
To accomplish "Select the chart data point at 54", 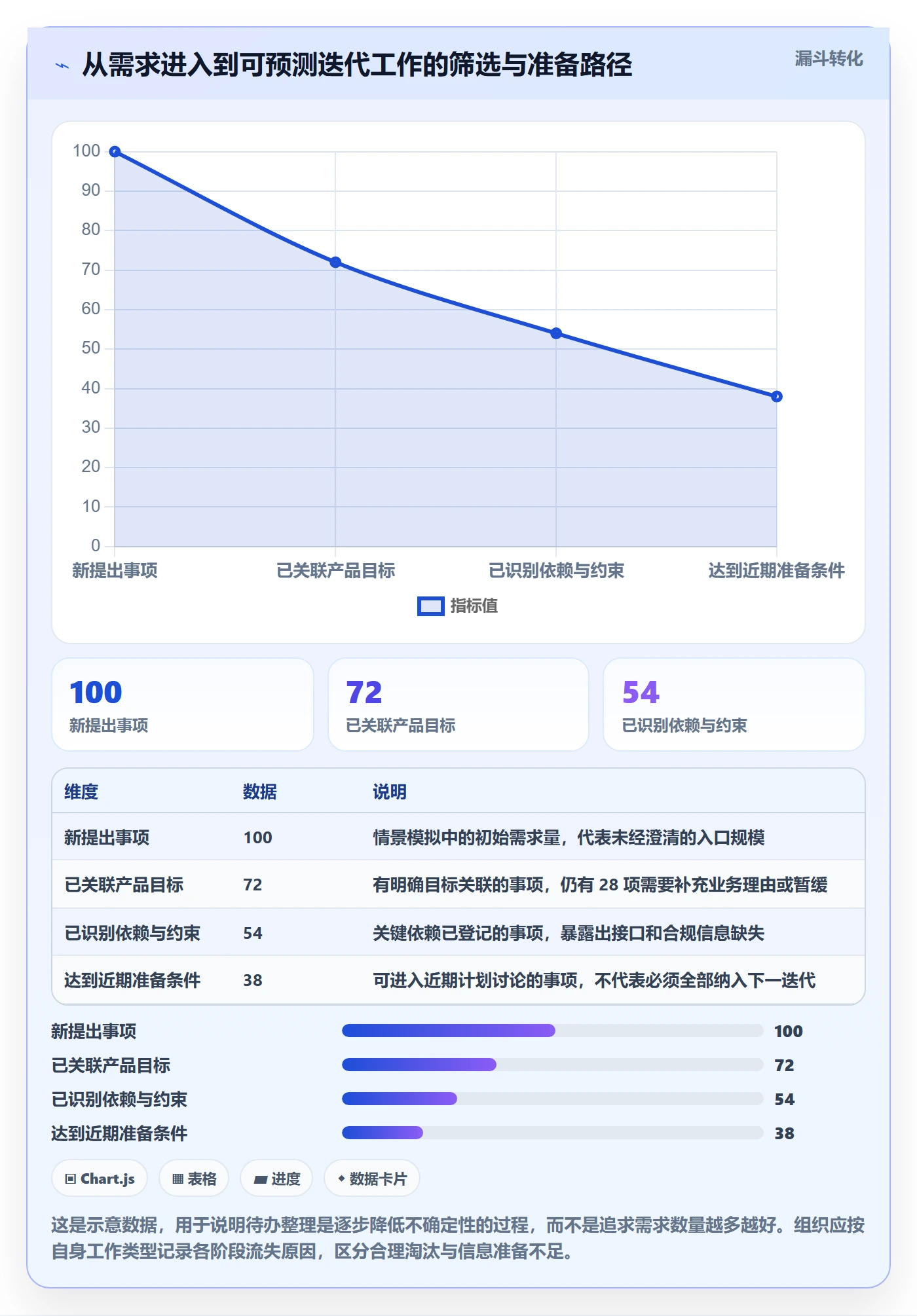I will pyautogui.click(x=556, y=333).
